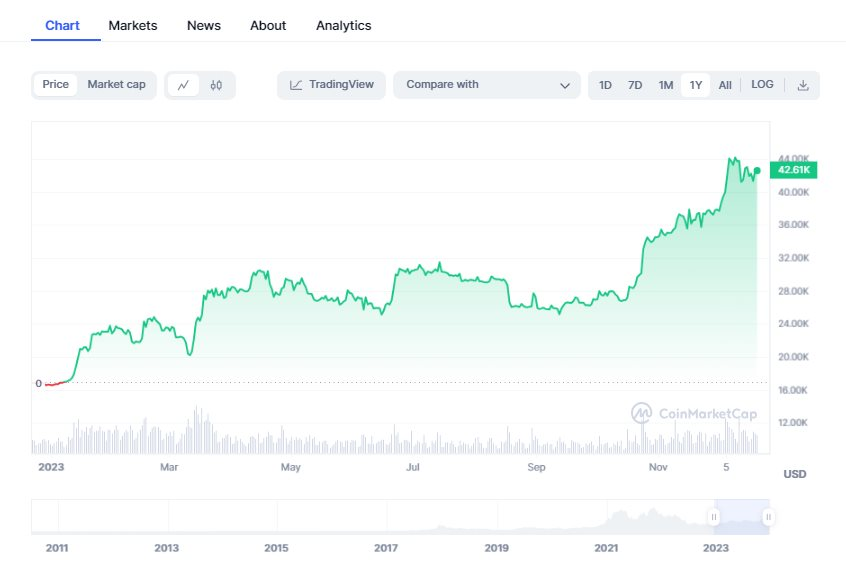Click the right range slider handle
Screen dimensions: 846x580
[x=768, y=517]
